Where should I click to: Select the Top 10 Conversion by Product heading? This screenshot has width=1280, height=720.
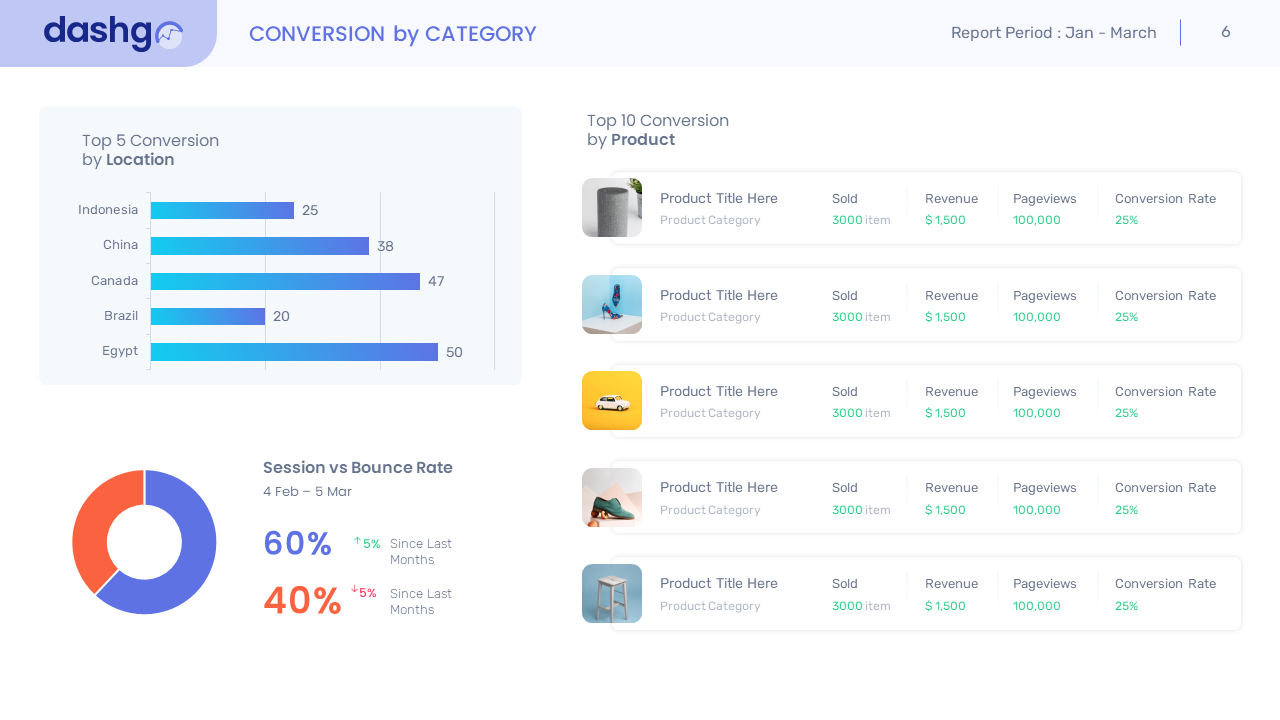pos(657,129)
